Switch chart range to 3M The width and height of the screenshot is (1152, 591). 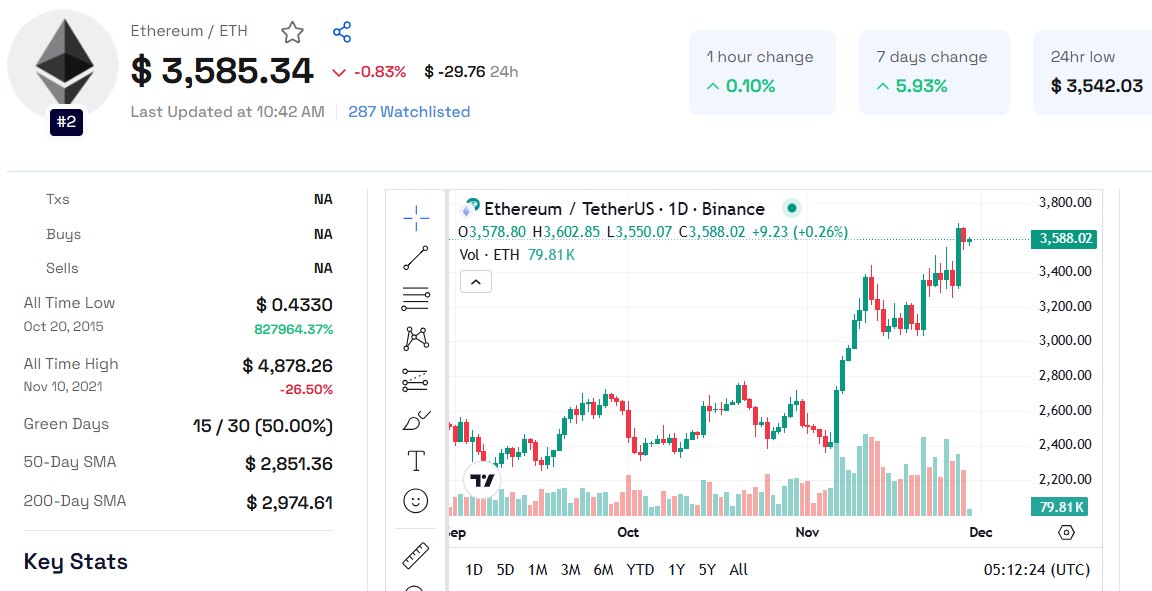click(x=571, y=570)
